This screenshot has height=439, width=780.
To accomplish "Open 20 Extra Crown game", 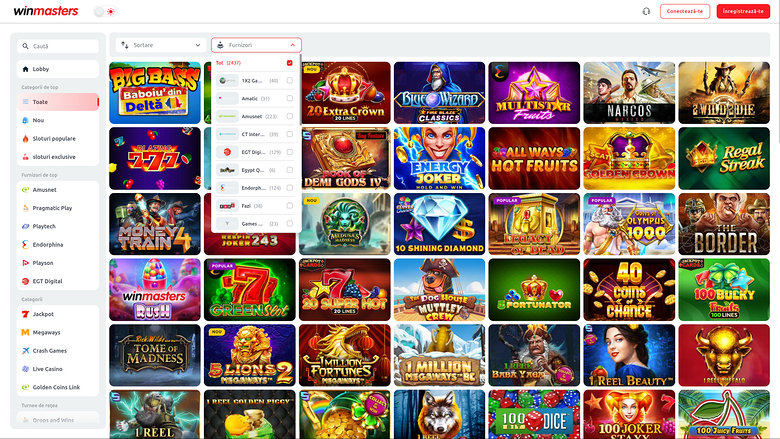I will (345, 93).
